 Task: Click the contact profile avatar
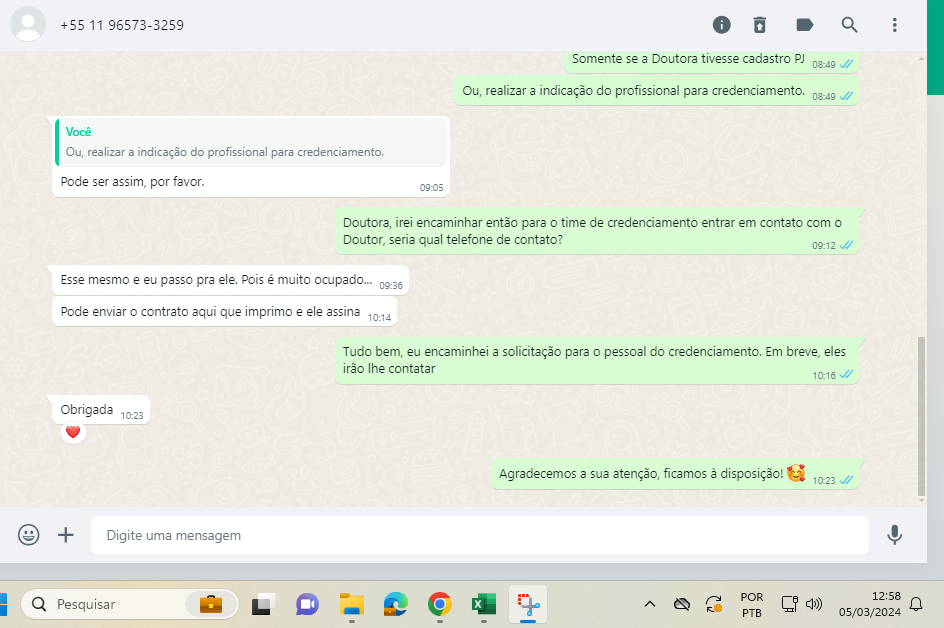tap(28, 25)
